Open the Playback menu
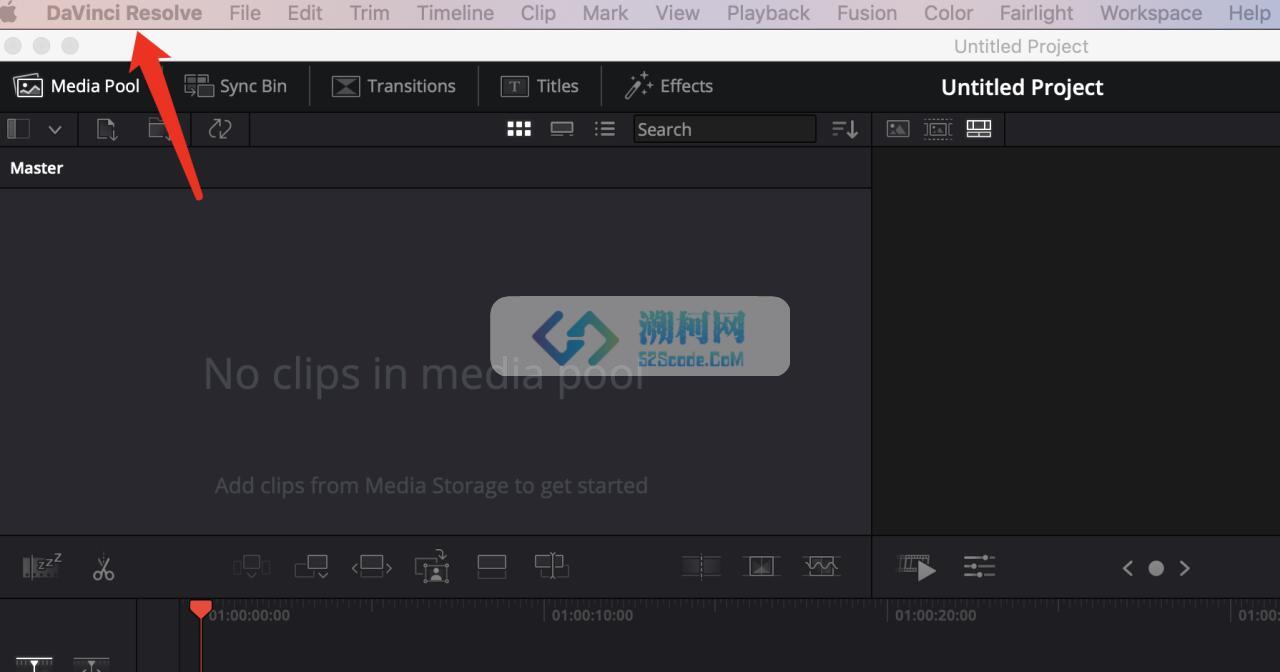 pos(768,13)
